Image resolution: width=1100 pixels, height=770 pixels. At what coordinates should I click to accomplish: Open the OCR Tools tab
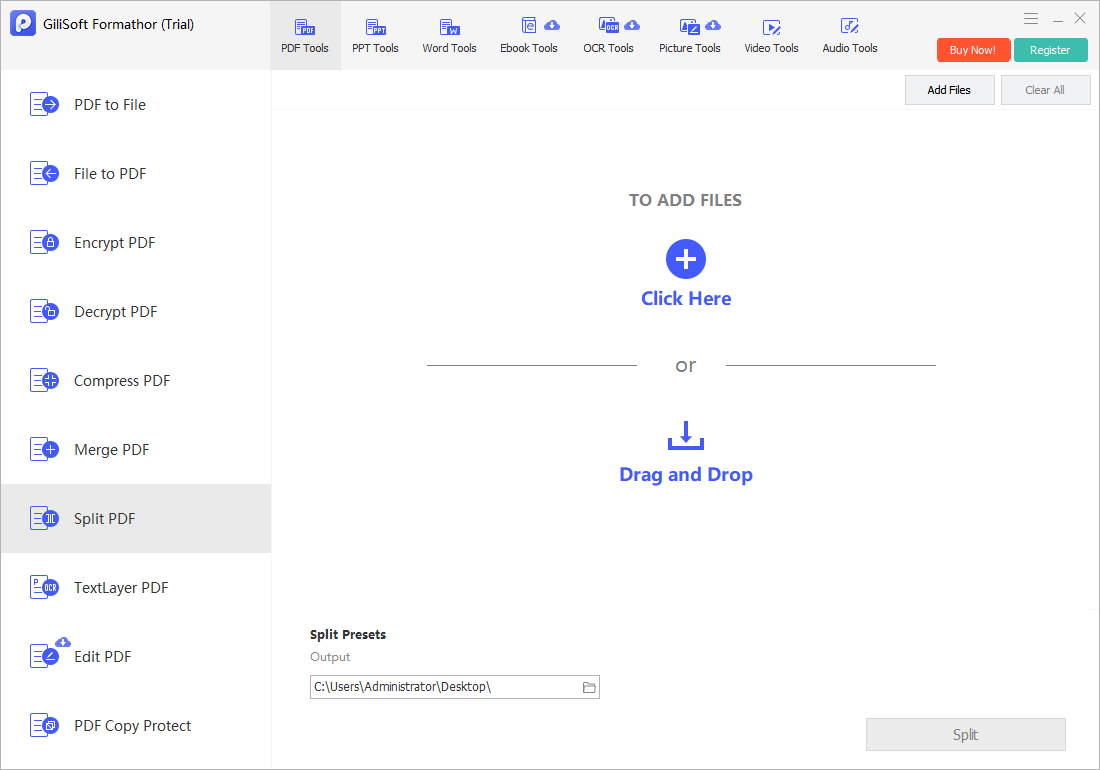[608, 36]
